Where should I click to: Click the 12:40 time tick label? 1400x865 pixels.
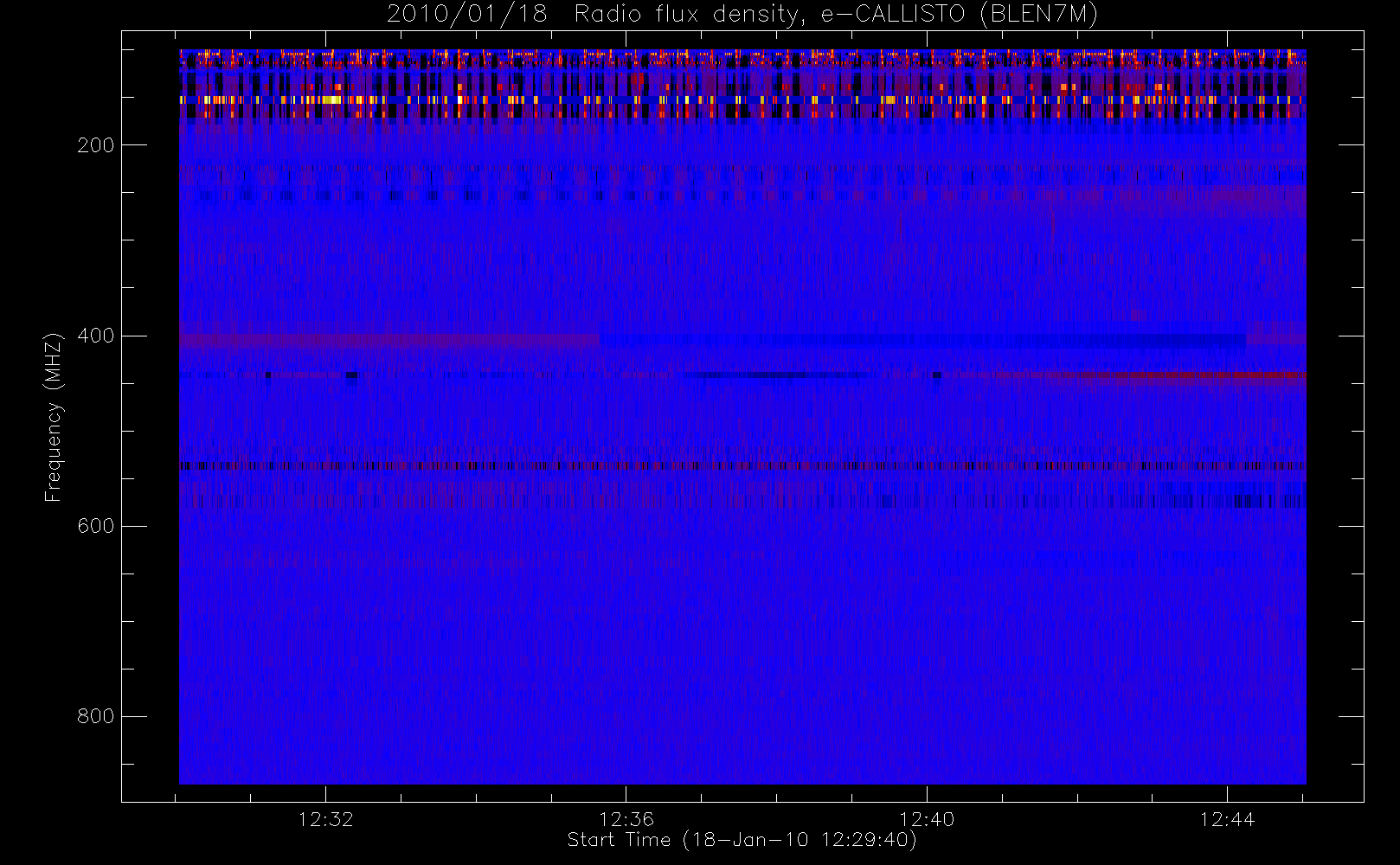point(927,819)
